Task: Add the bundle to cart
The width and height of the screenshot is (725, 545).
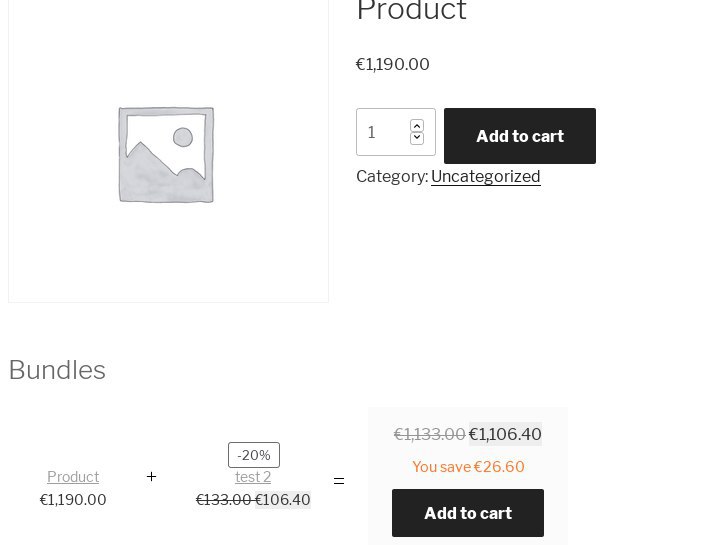Action: click(x=468, y=513)
